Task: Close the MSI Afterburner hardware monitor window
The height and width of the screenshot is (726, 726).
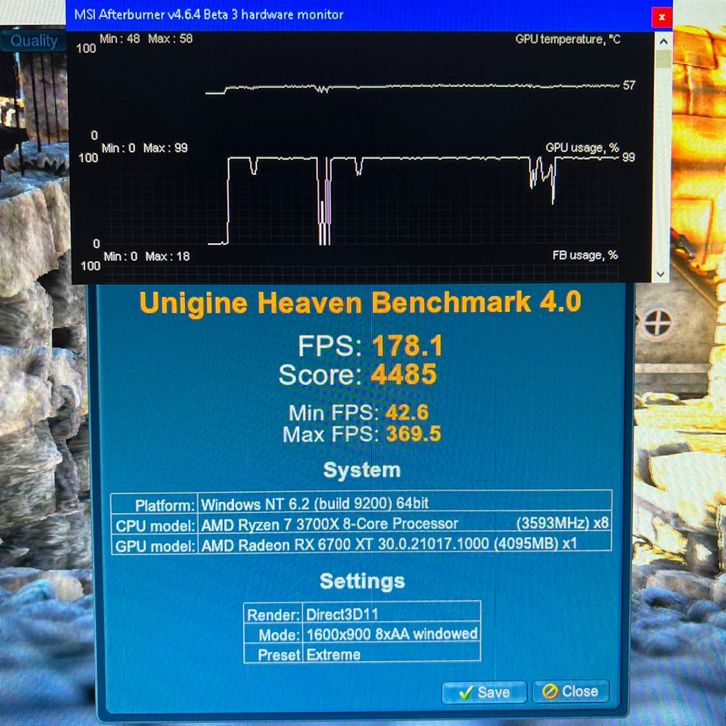Action: click(661, 16)
